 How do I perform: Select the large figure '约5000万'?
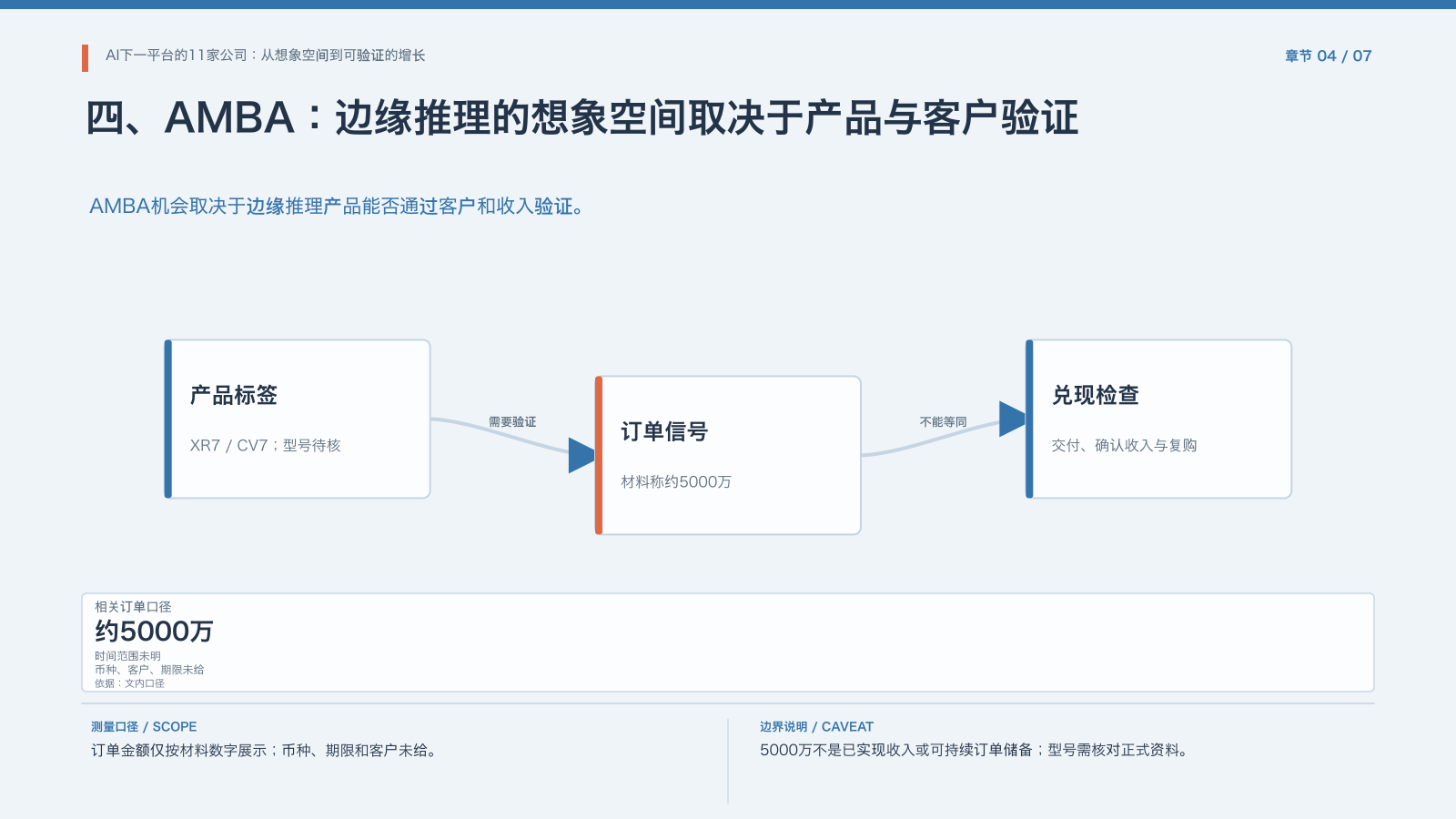[154, 632]
